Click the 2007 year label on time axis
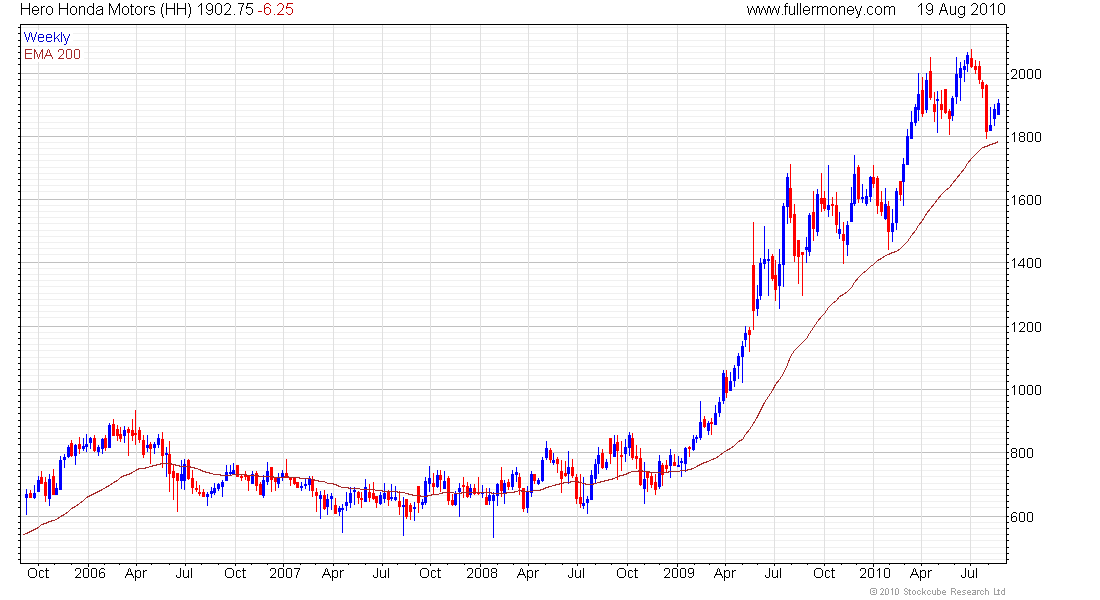 285,573
